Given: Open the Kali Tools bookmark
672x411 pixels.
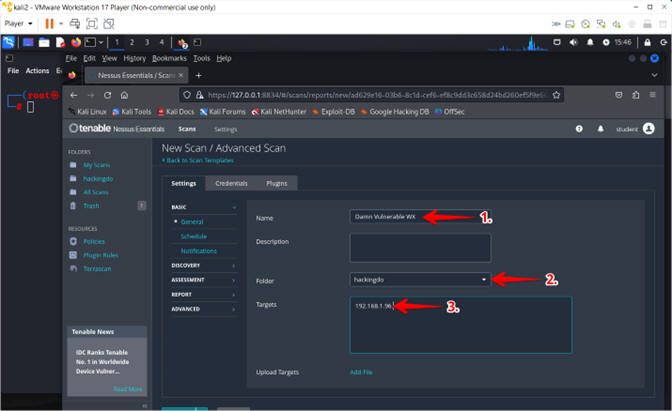Looking at the screenshot, I should coord(132,112).
